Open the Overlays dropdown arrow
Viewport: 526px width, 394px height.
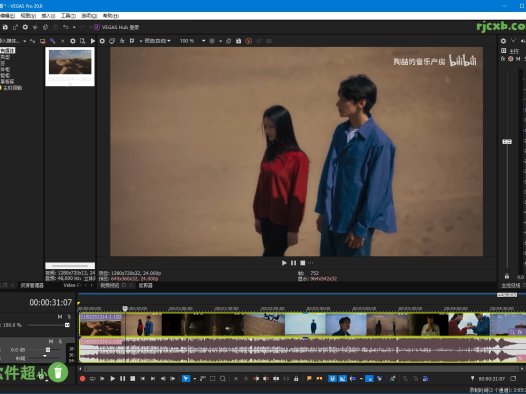pos(220,41)
